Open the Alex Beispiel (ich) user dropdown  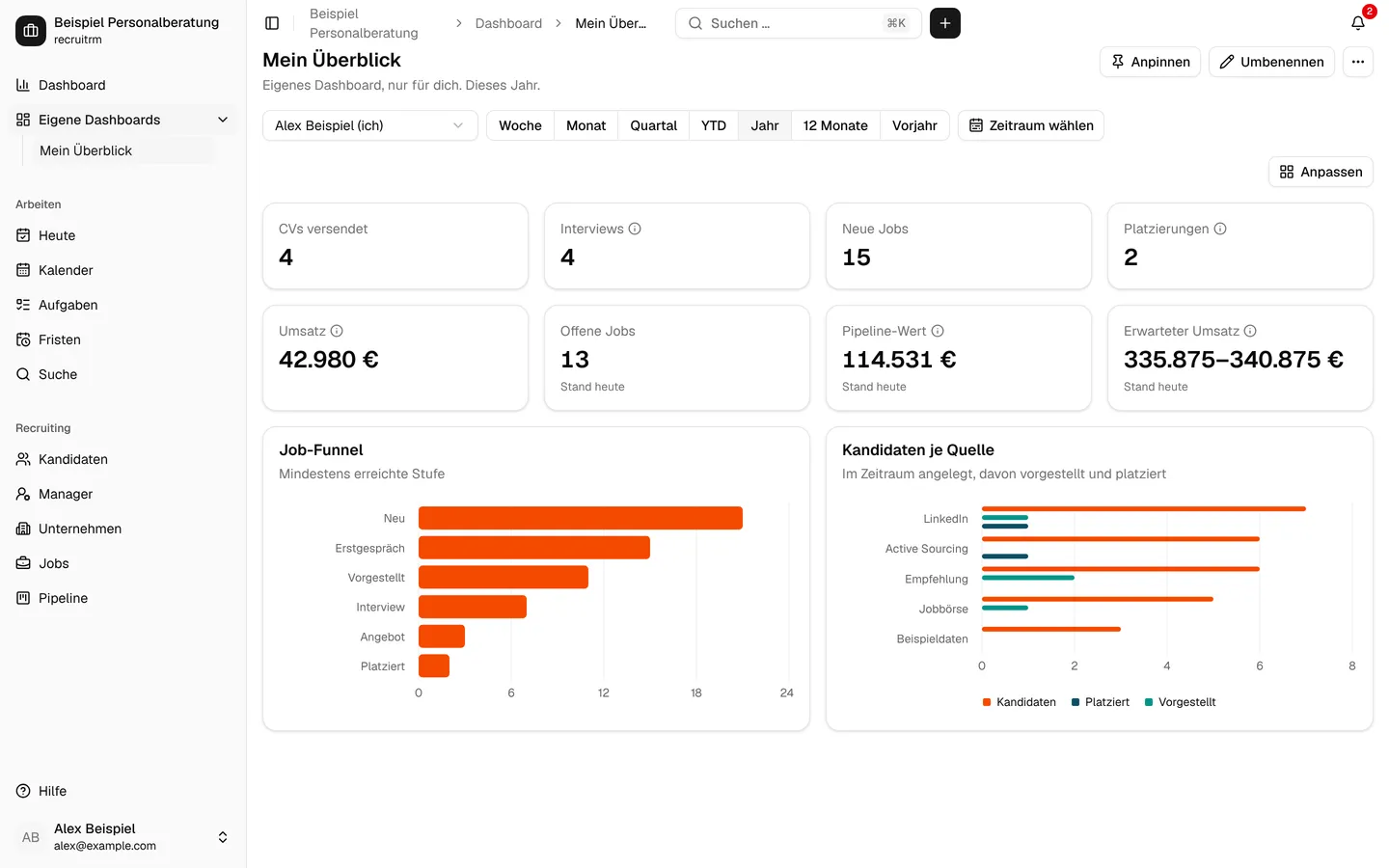pyautogui.click(x=370, y=125)
